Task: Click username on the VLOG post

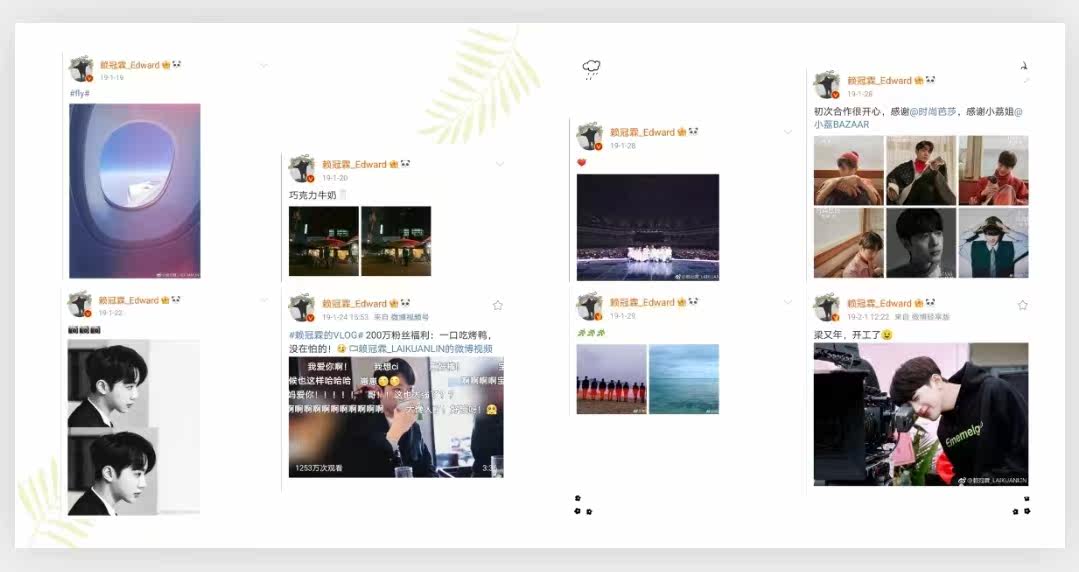Action: 354,304
